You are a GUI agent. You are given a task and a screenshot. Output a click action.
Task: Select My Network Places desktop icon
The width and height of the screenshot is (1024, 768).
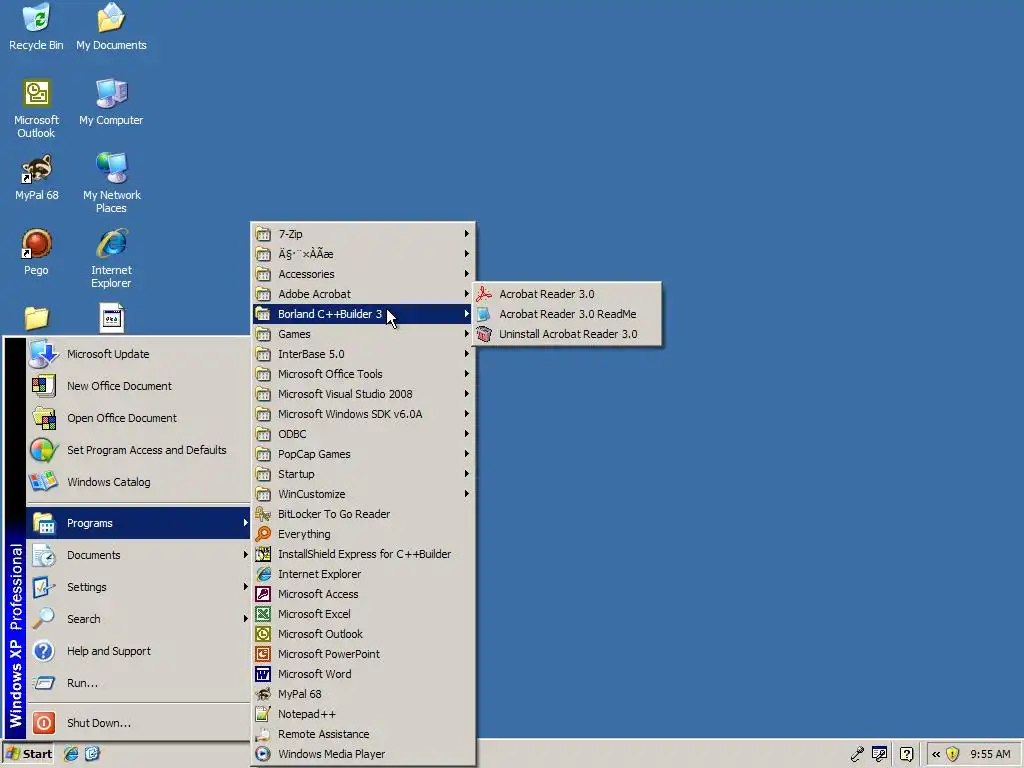[111, 183]
